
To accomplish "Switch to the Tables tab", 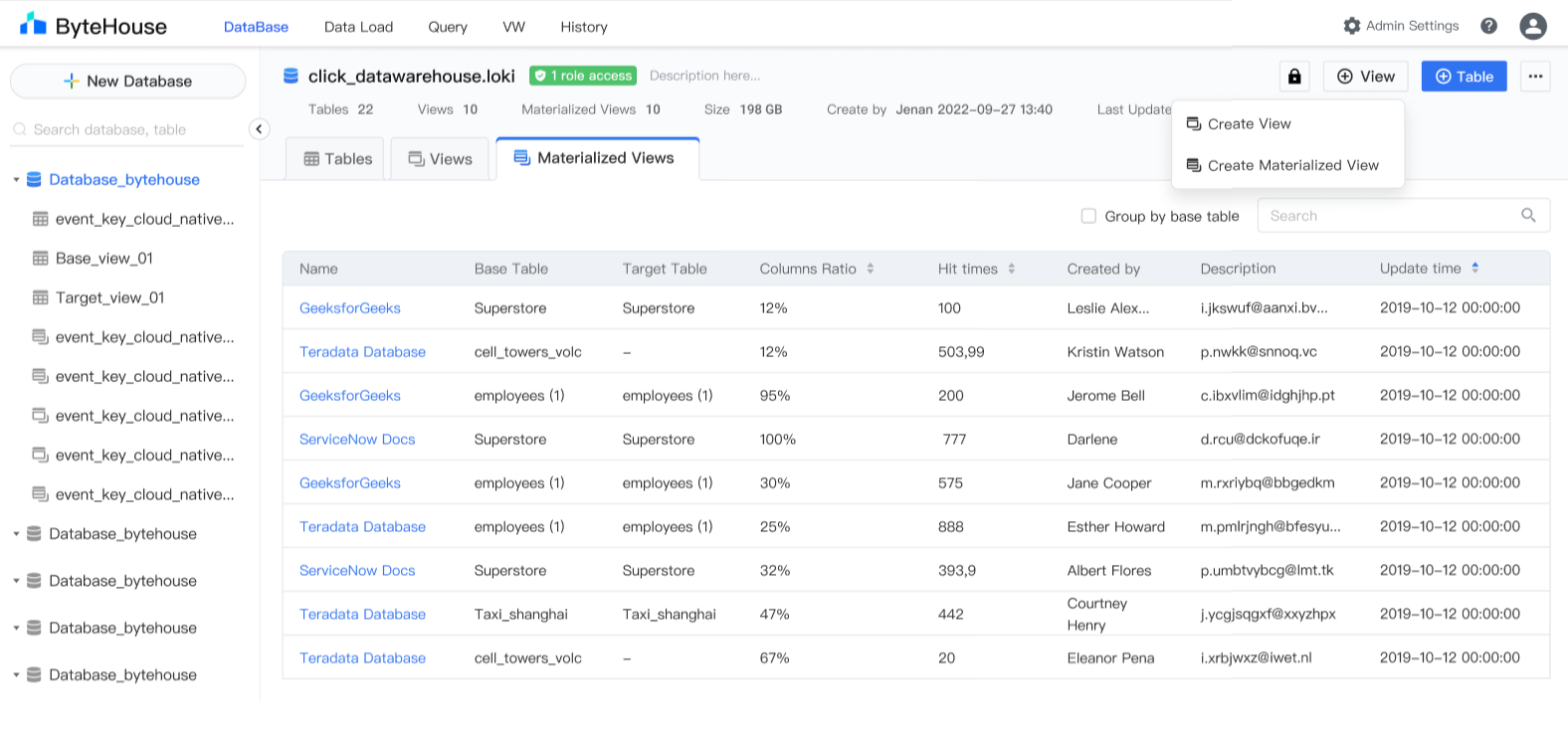I will (x=337, y=159).
